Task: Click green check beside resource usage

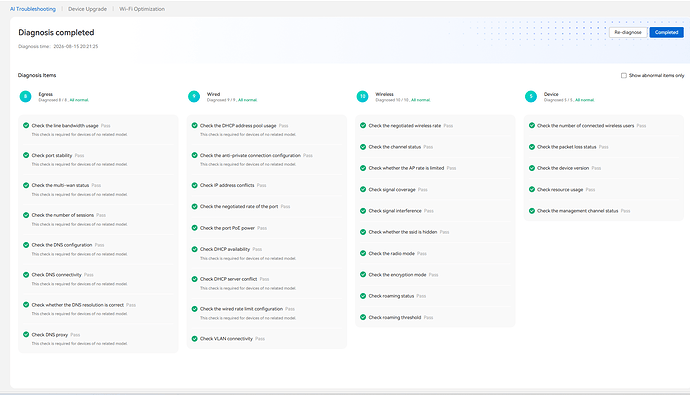Action: [x=532, y=190]
